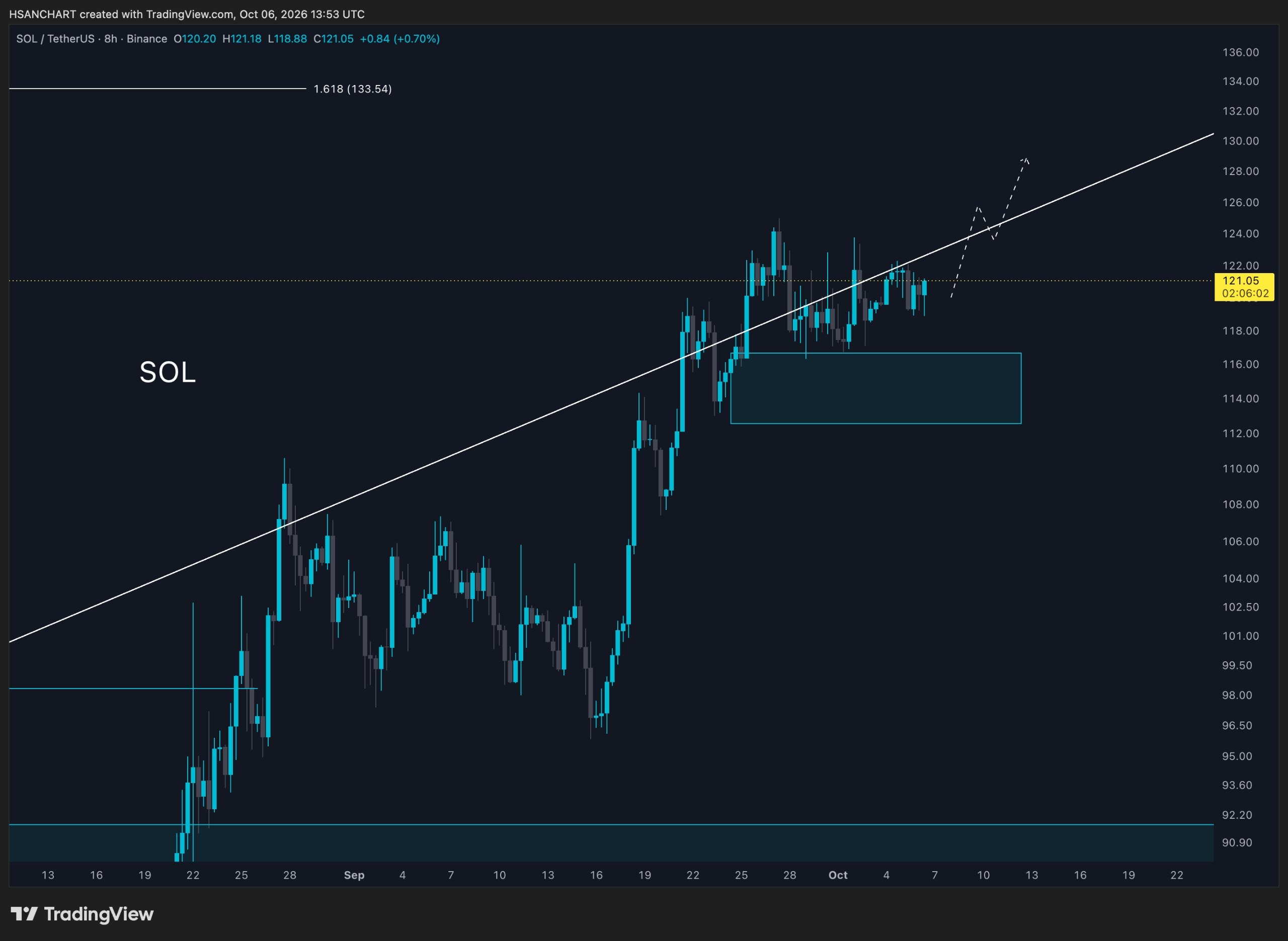Viewport: 1288px width, 941px height.
Task: Click the 136.00 price axis label
Action: point(1240,52)
